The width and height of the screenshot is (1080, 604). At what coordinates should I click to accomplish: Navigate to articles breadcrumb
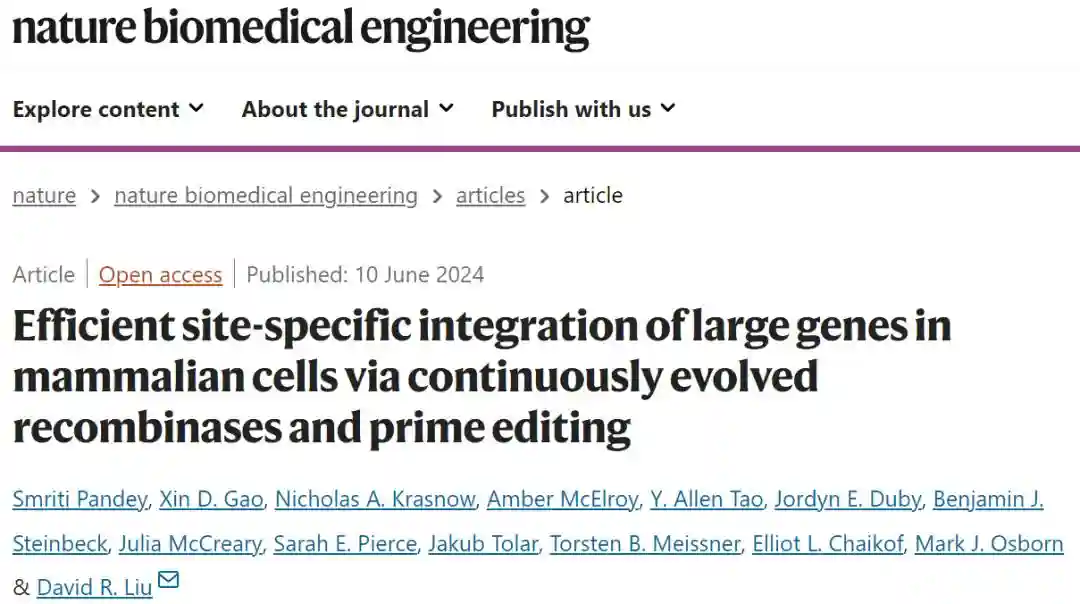[x=490, y=195]
